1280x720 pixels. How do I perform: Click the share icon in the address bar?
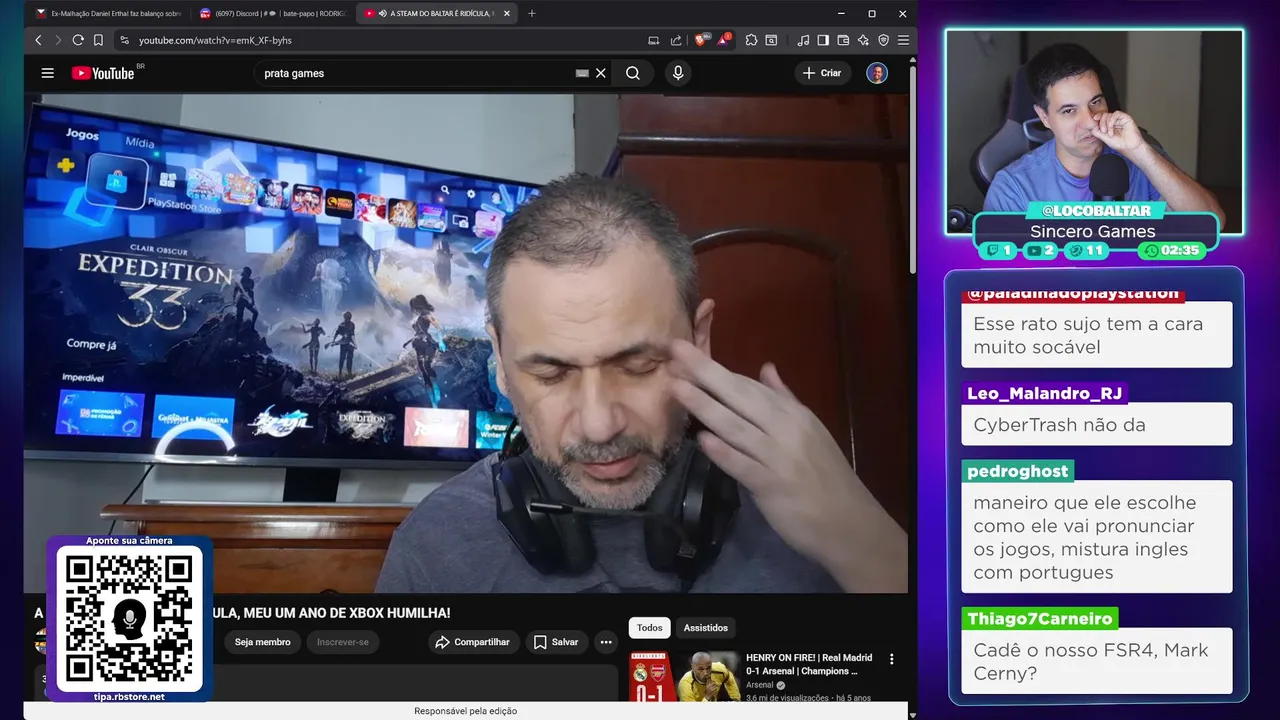pos(676,40)
